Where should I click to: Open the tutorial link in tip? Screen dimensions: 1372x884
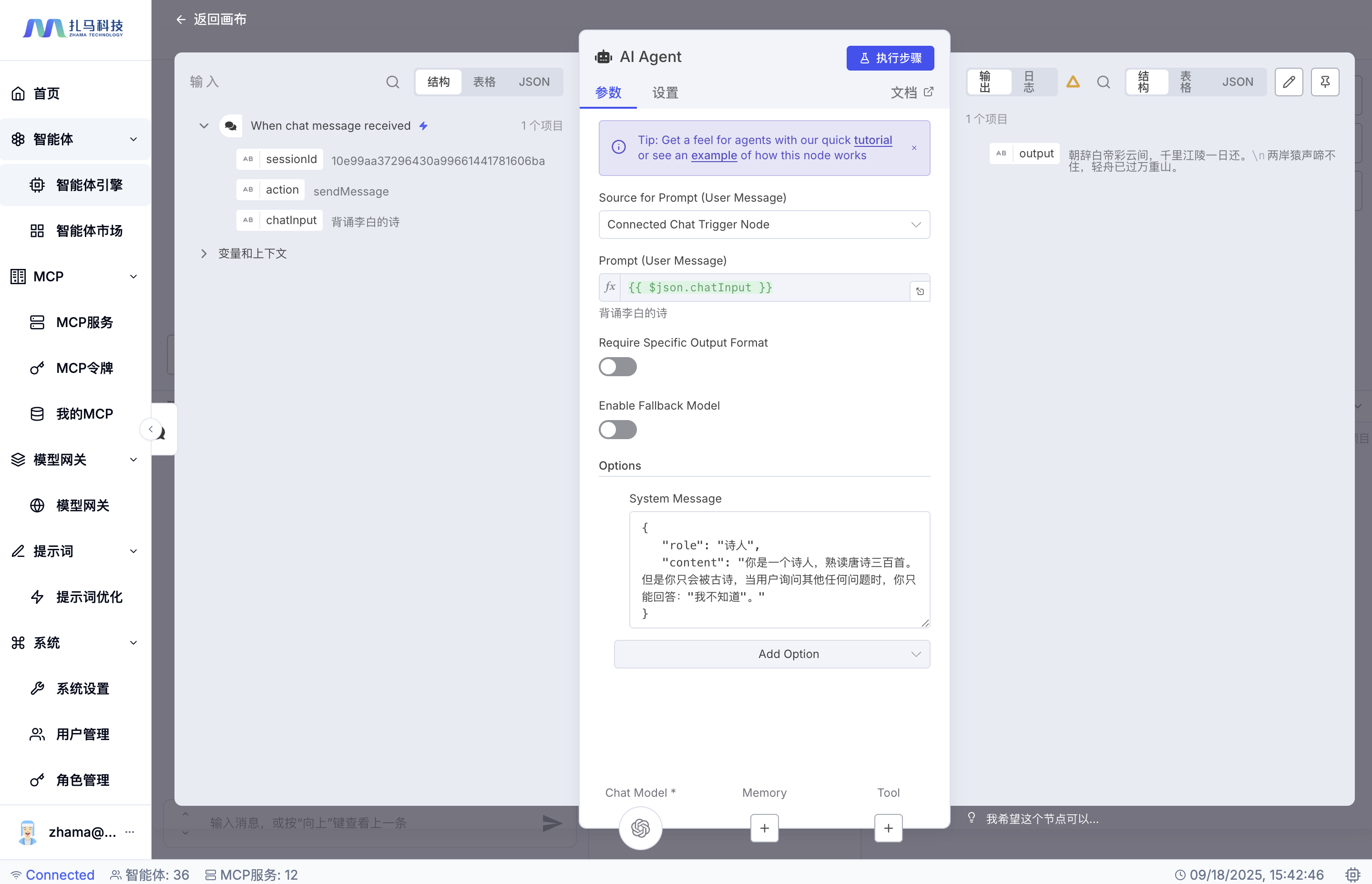(x=872, y=140)
